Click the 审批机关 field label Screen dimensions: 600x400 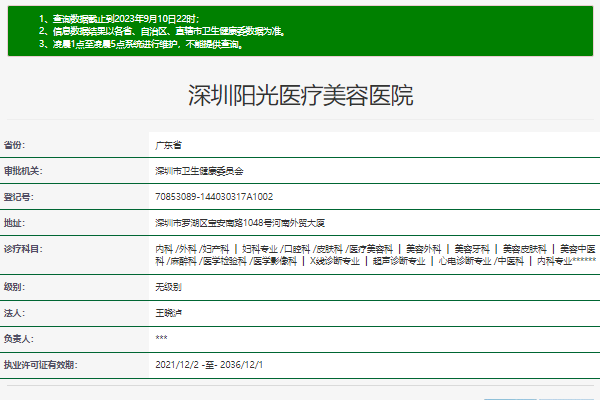click(23, 171)
